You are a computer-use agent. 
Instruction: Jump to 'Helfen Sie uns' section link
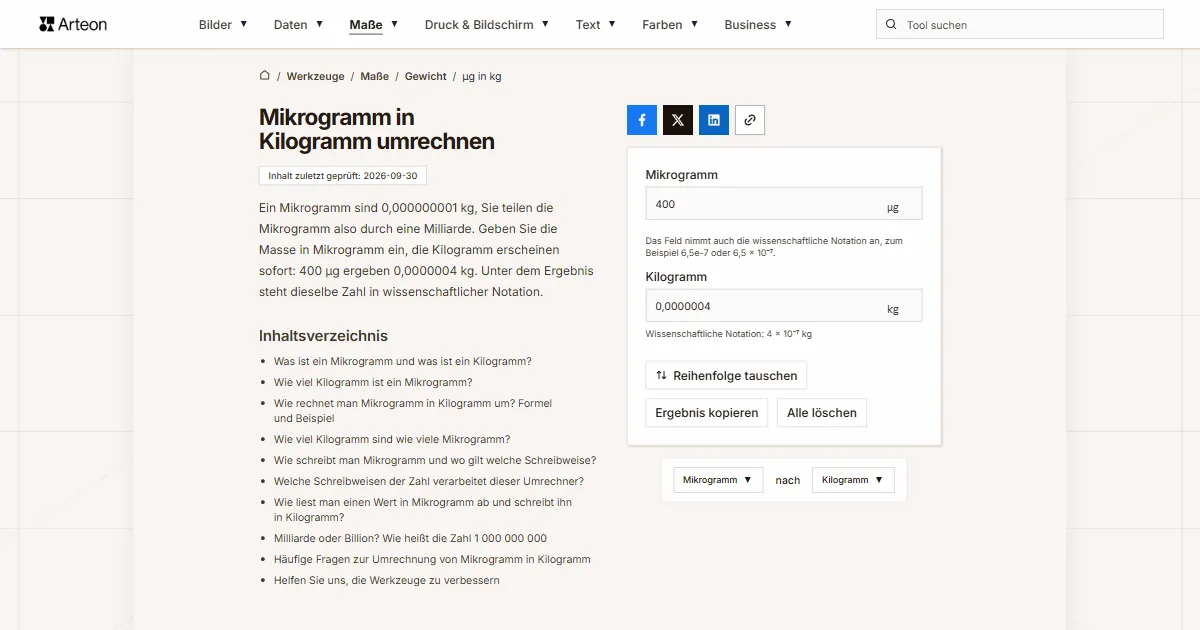point(387,580)
